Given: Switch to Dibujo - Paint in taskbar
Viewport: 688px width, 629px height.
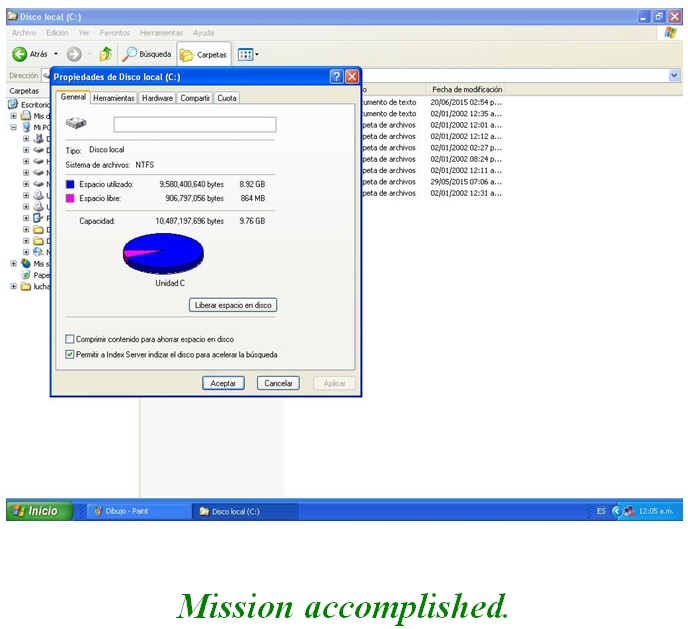Looking at the screenshot, I should [x=140, y=511].
